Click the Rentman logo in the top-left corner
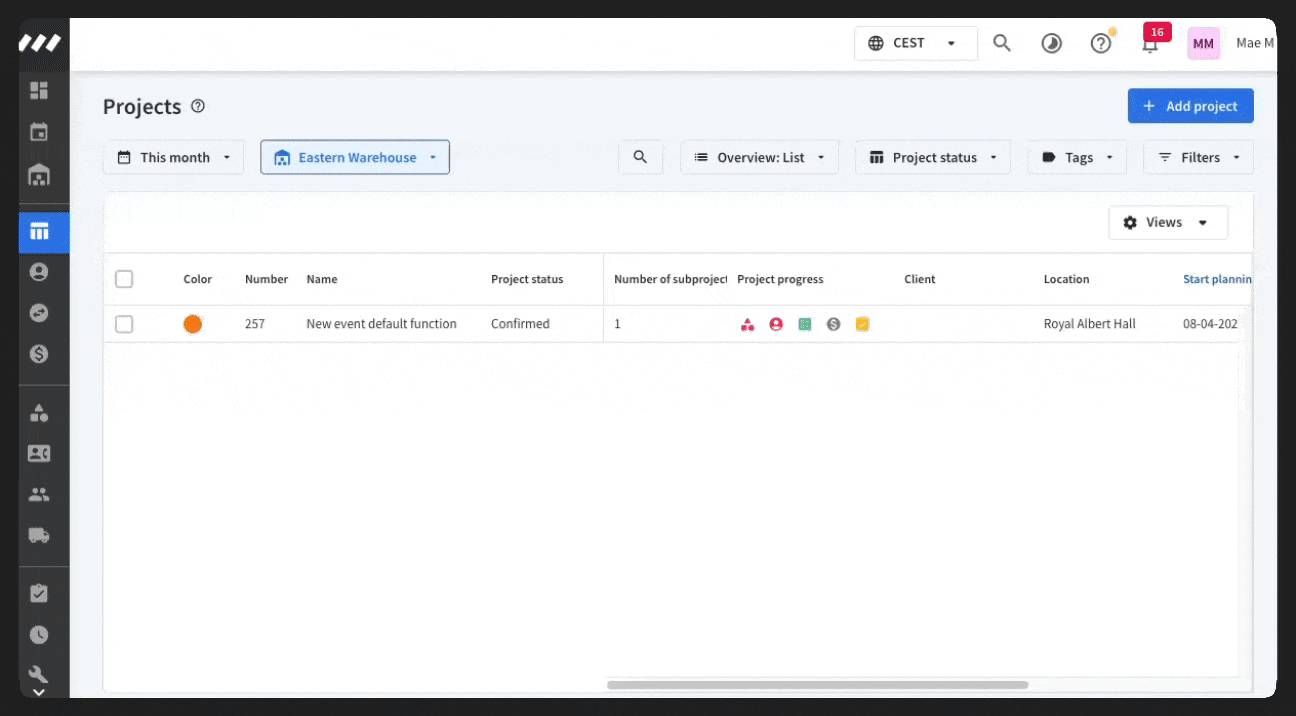This screenshot has width=1296, height=716. [x=40, y=43]
